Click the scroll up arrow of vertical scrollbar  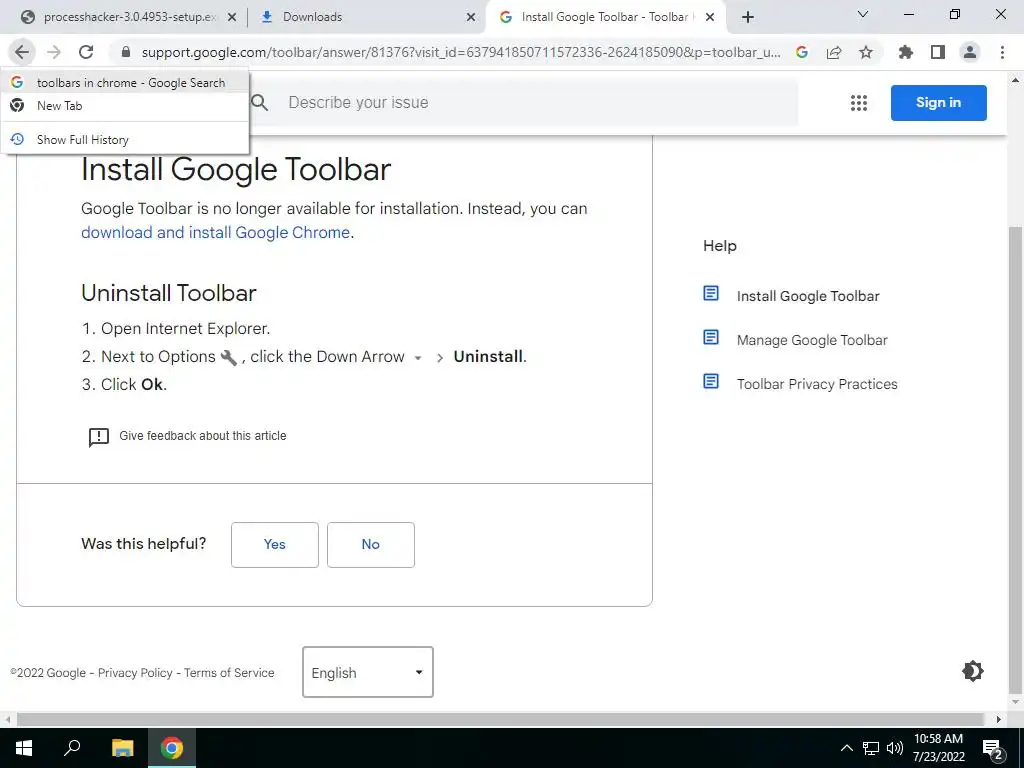(x=1016, y=80)
